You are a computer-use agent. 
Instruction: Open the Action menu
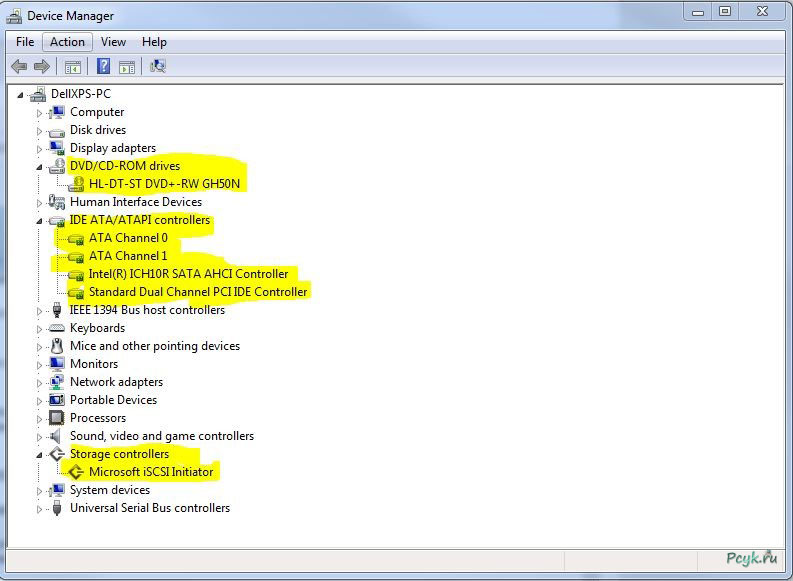click(x=67, y=42)
